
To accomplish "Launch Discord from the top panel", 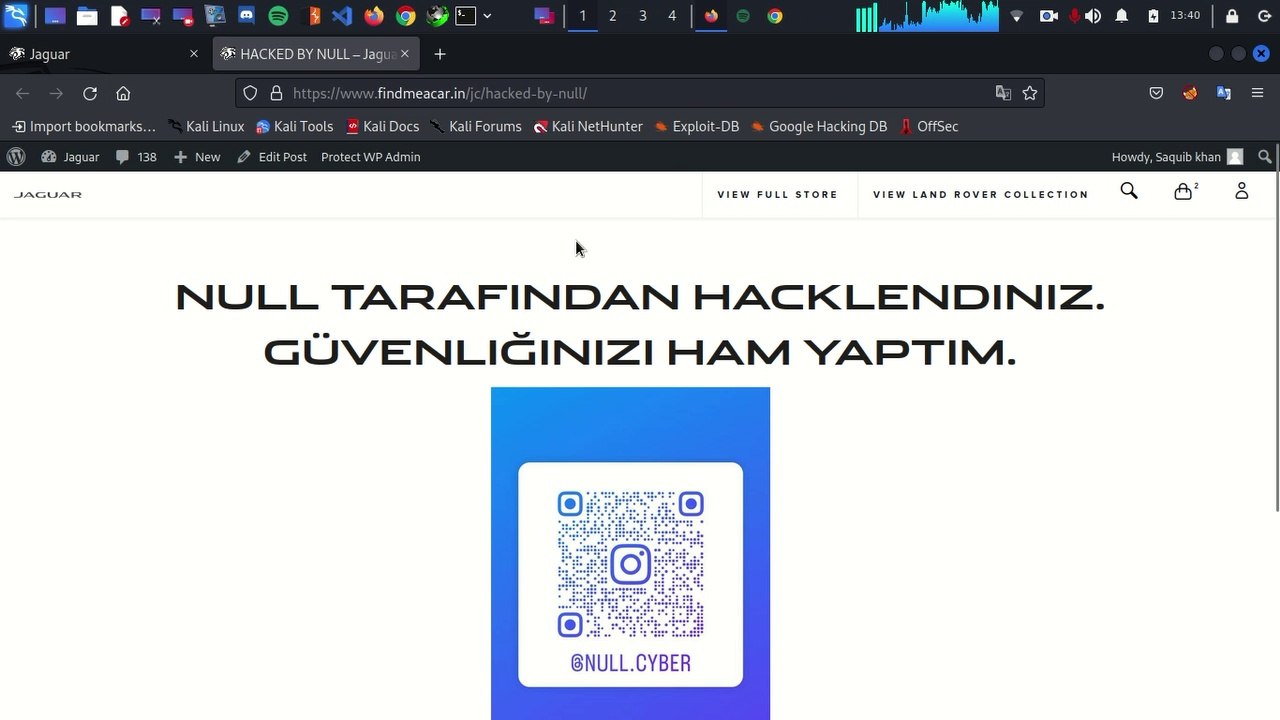I will [247, 16].
